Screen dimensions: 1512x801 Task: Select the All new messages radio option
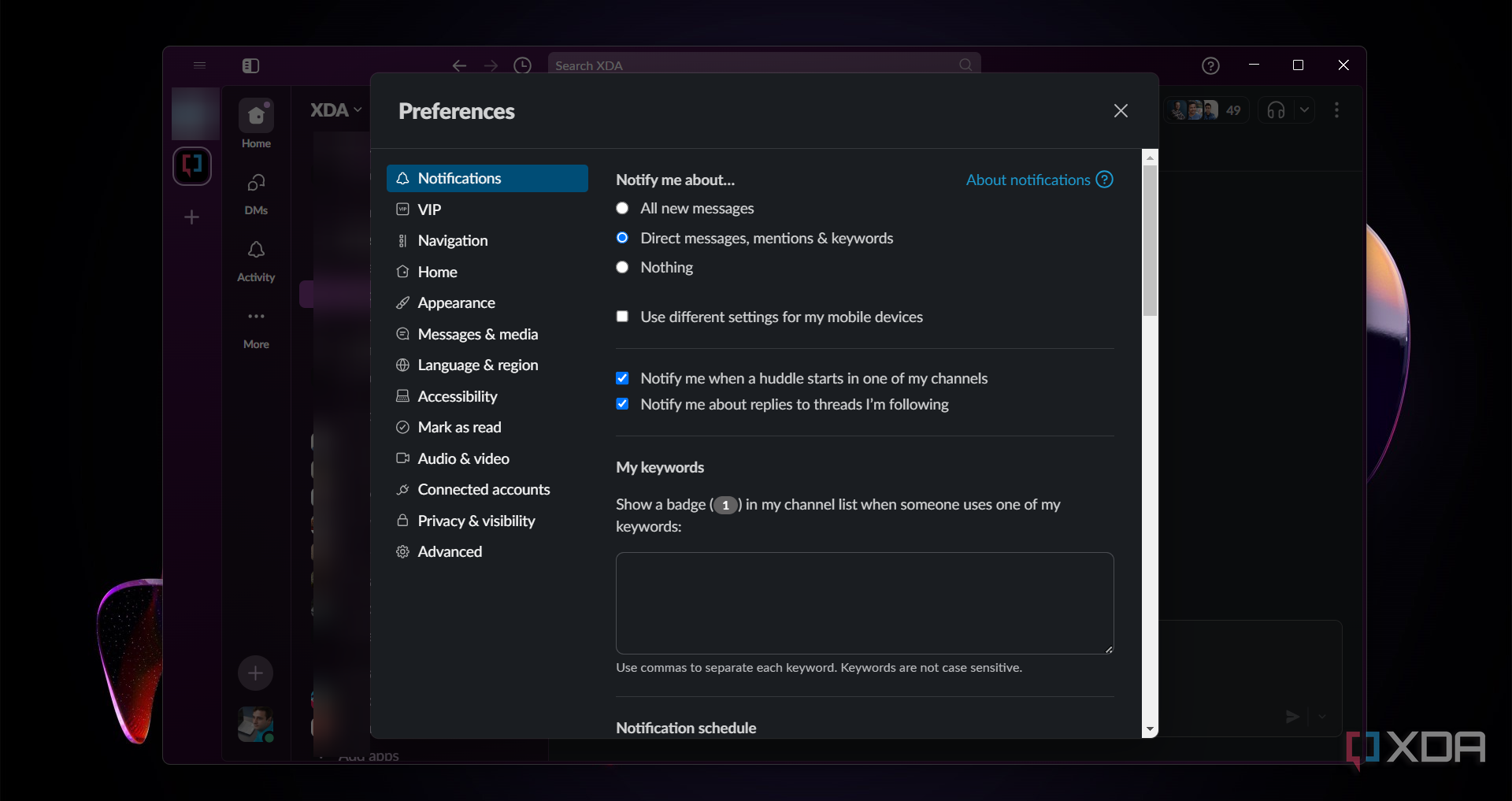pos(622,208)
